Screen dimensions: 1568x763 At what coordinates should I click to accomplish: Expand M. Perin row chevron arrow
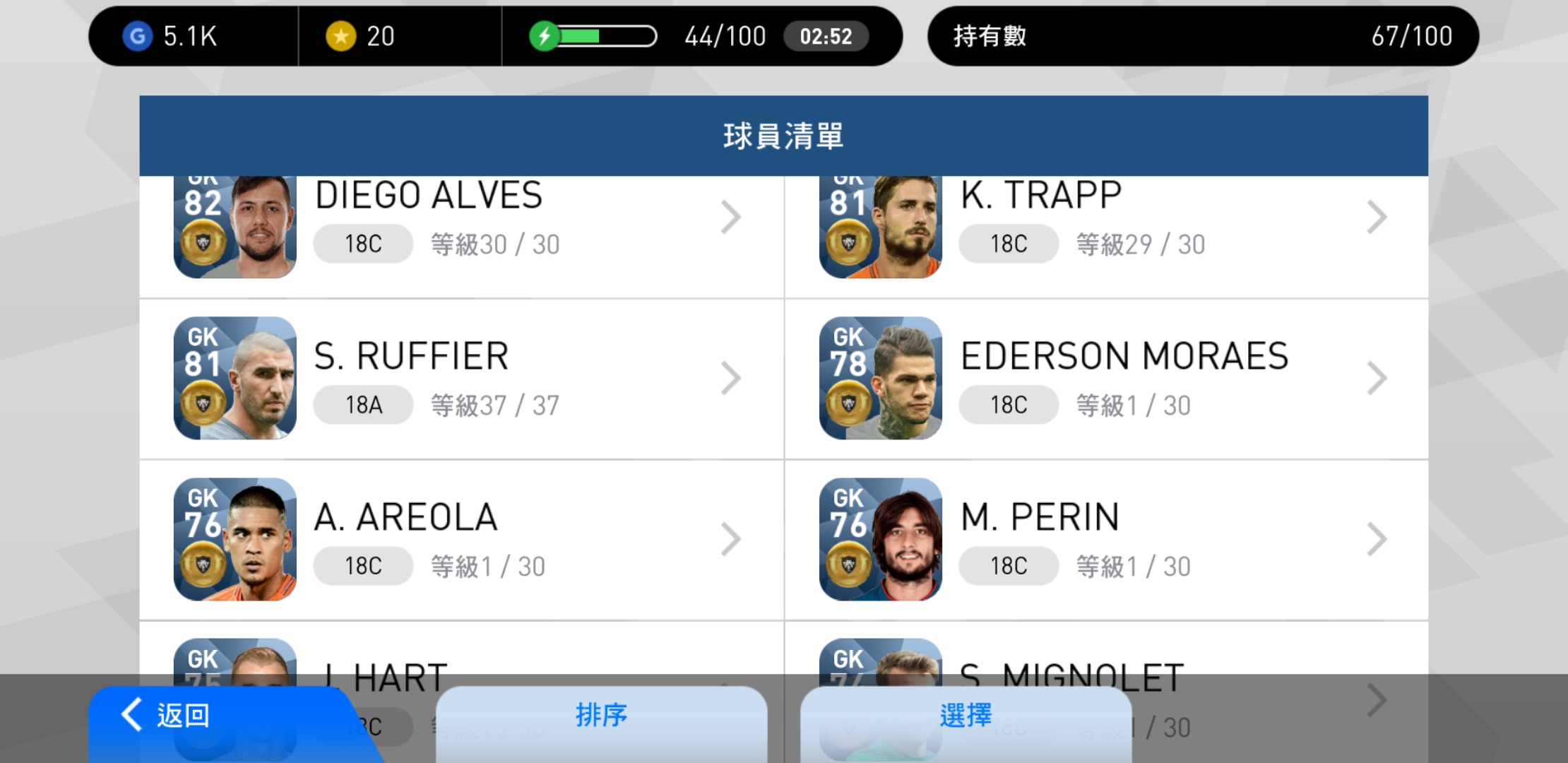1377,539
